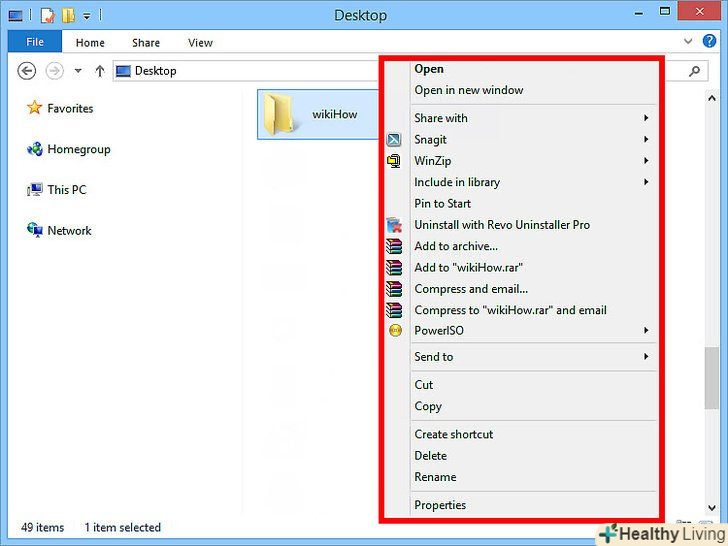Click the Properties quick access toolbar icon

(47, 15)
